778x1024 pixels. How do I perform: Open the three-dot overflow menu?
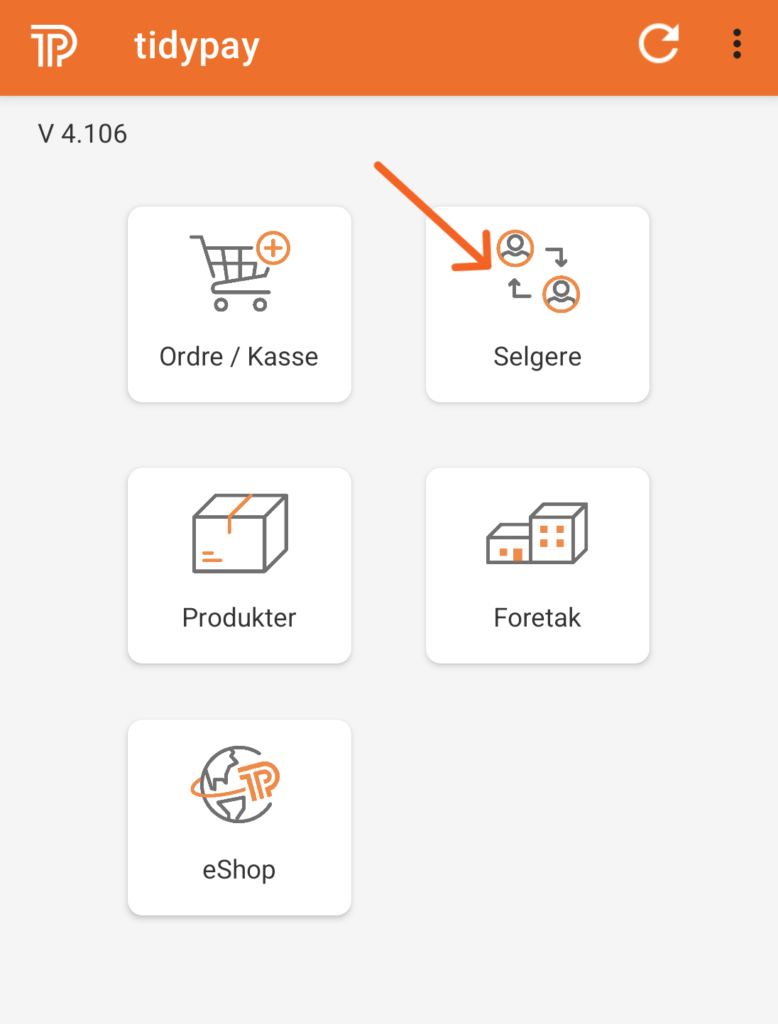[x=737, y=45]
